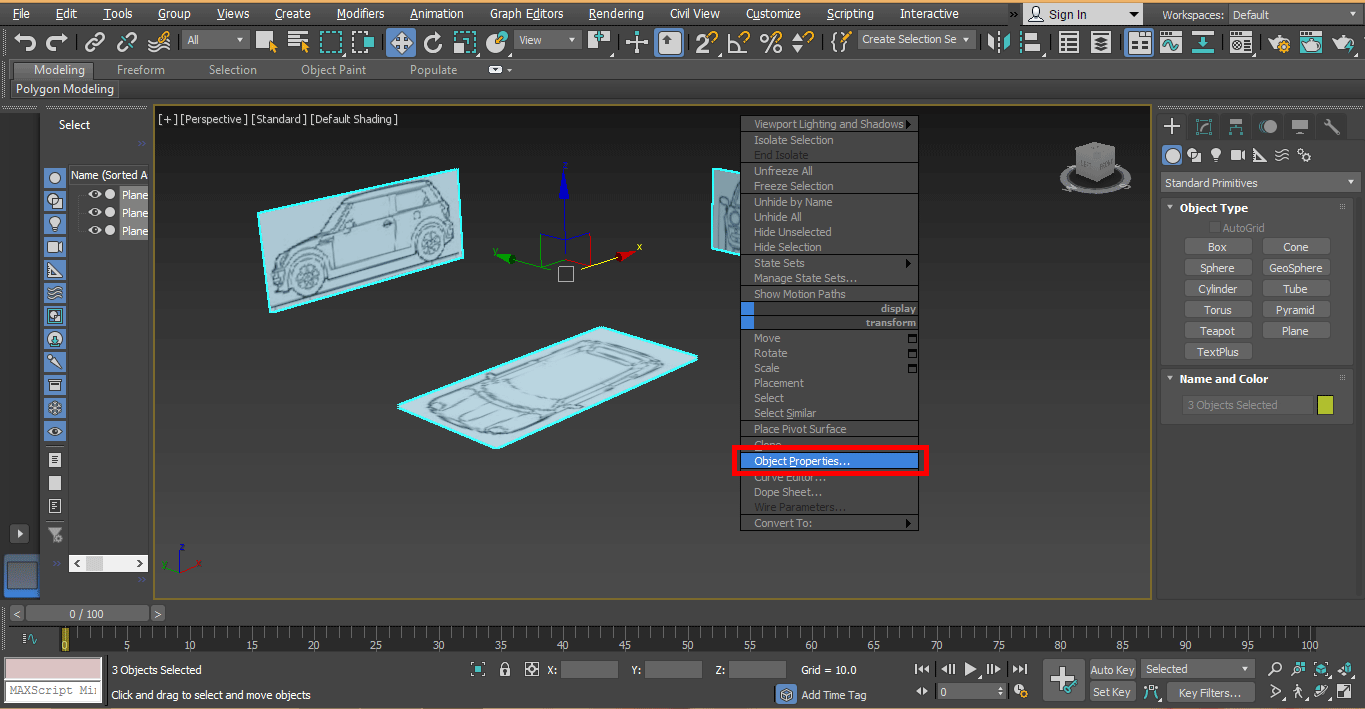Image resolution: width=1365 pixels, height=709 pixels.
Task: Click the object color swatch
Action: pyautogui.click(x=1325, y=404)
